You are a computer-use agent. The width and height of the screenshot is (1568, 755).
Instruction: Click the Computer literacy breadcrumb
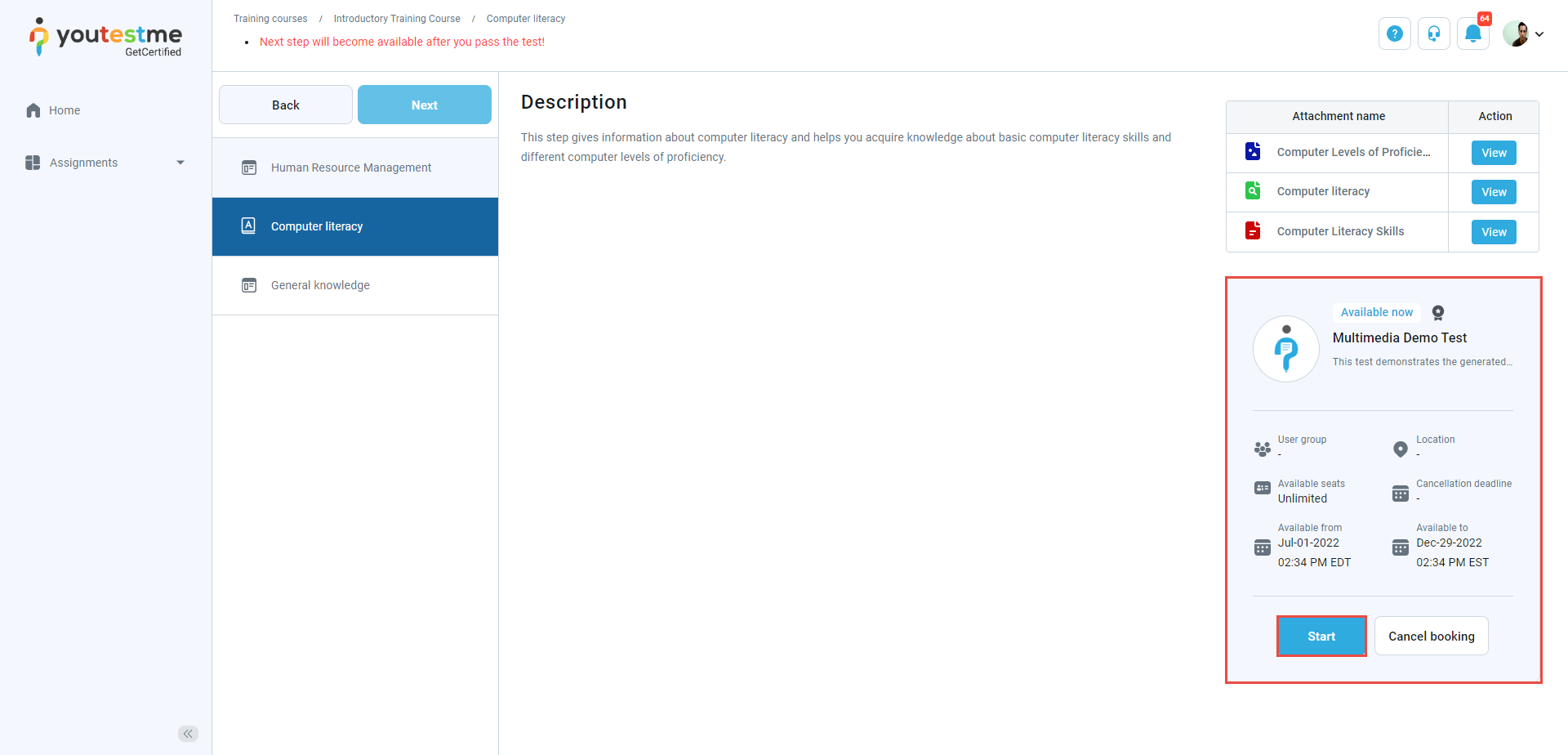(526, 19)
